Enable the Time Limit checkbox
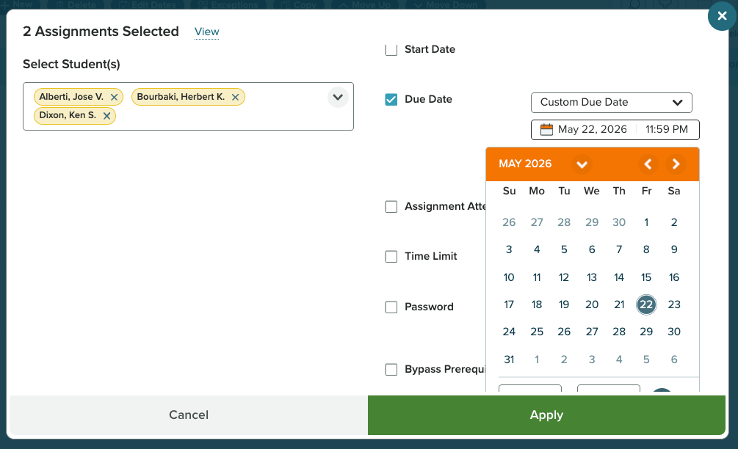 pos(391,256)
